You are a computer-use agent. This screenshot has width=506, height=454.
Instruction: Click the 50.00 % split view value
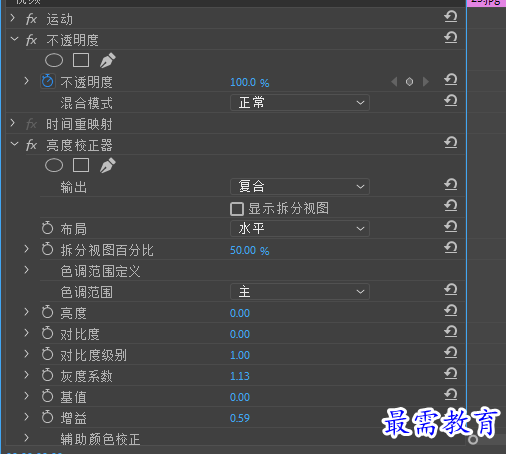[250, 250]
